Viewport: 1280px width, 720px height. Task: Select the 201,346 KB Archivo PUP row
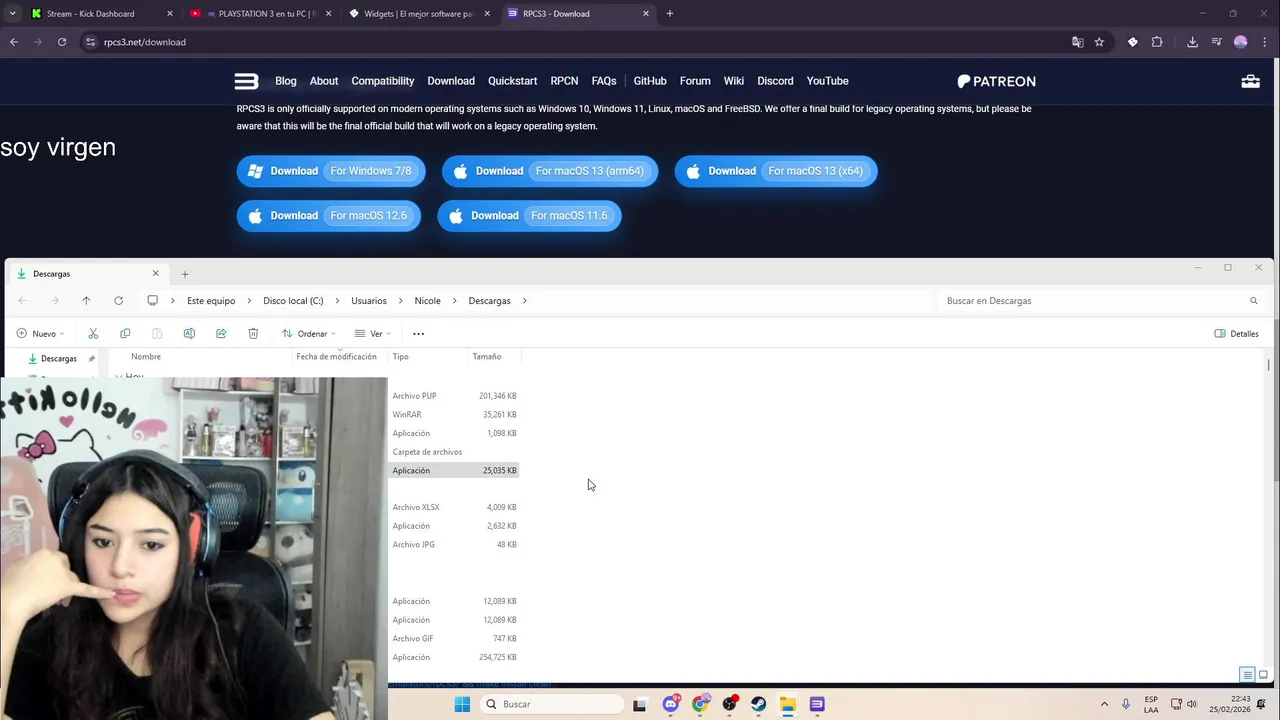coord(454,396)
